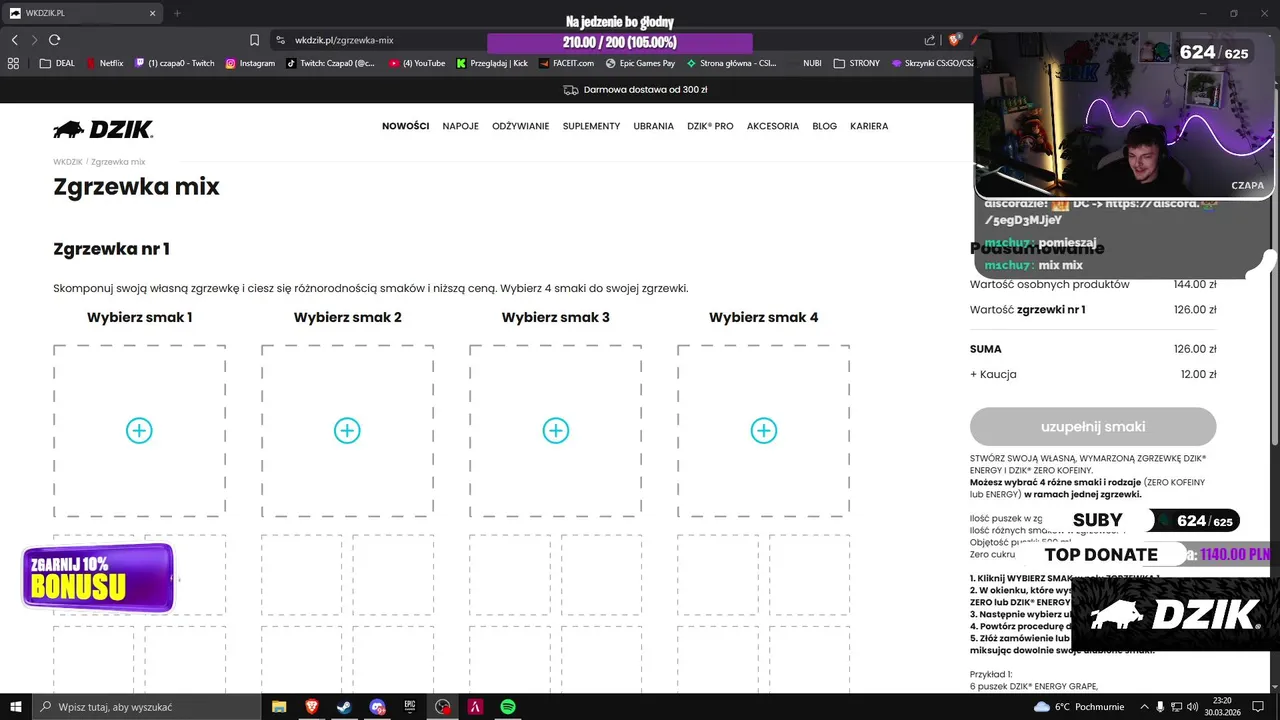Open a new tab with the plus button

(x=177, y=13)
